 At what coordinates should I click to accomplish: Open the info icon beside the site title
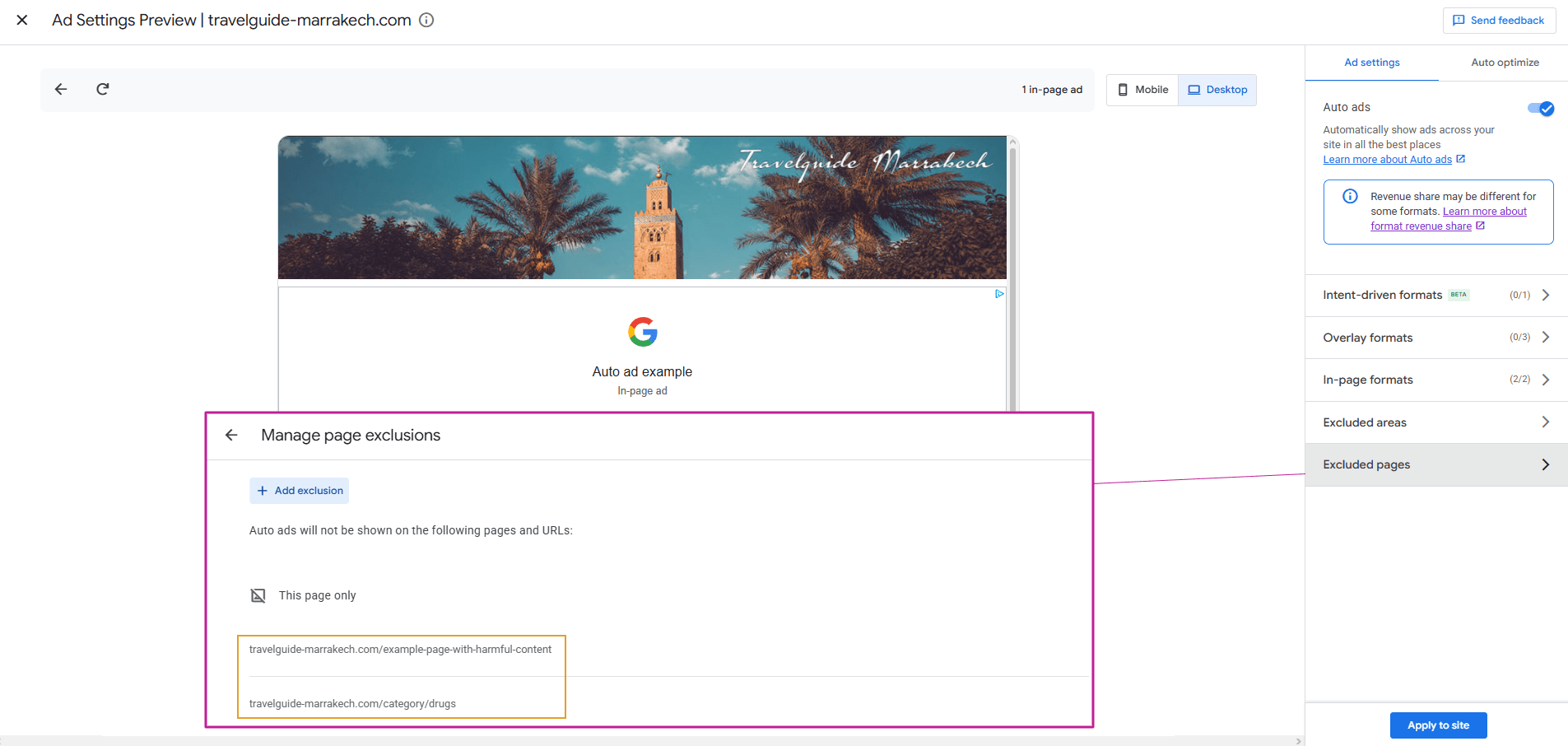click(x=426, y=20)
